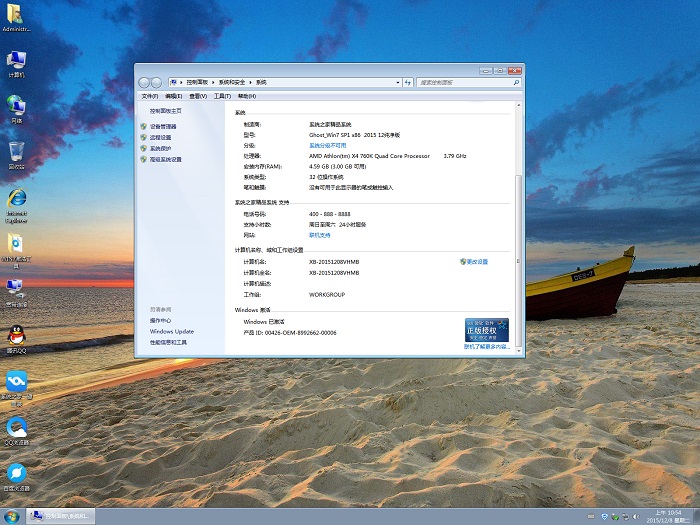This screenshot has height=525, width=700.
Task: Click the search magnifier icon
Action: [x=516, y=82]
